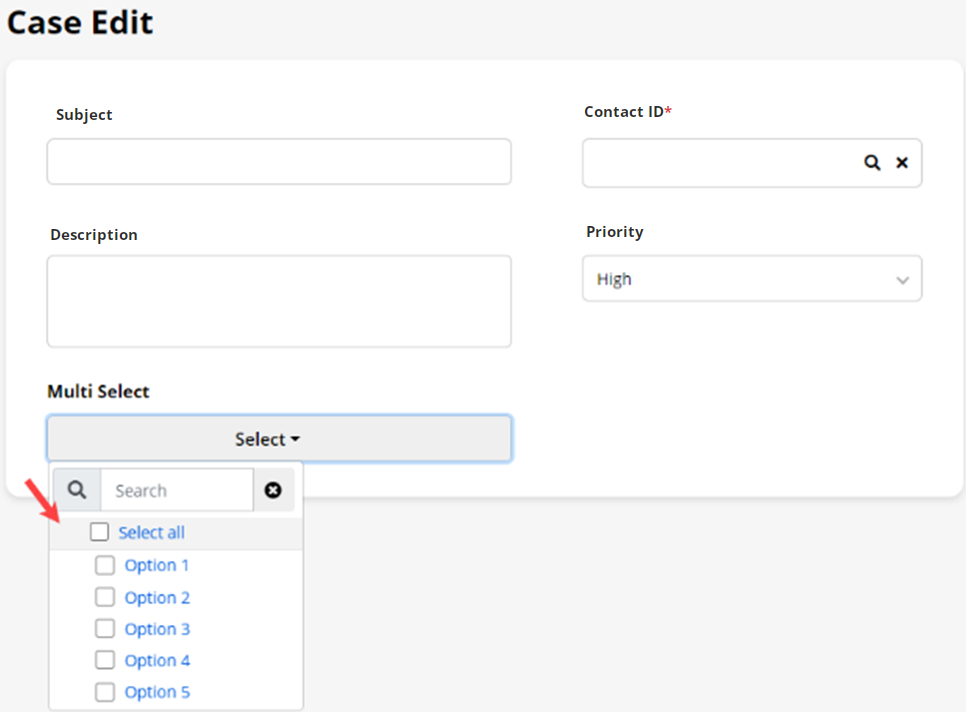Clear the Contact ID field with X icon

[901, 163]
